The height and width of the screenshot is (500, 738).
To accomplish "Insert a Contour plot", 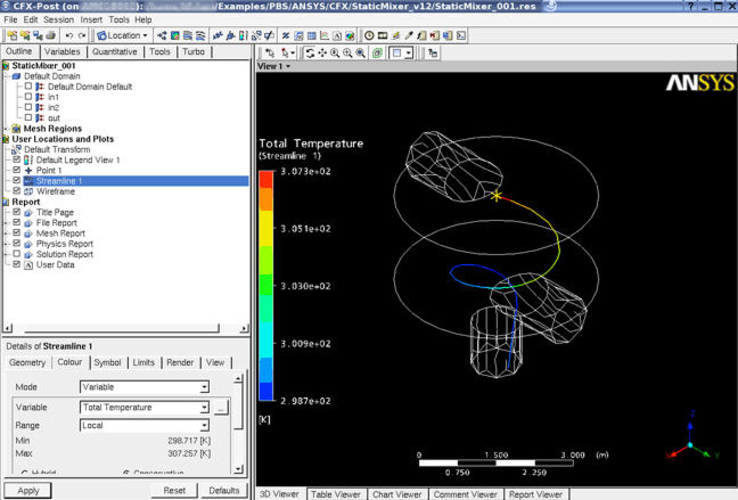I will [175, 35].
